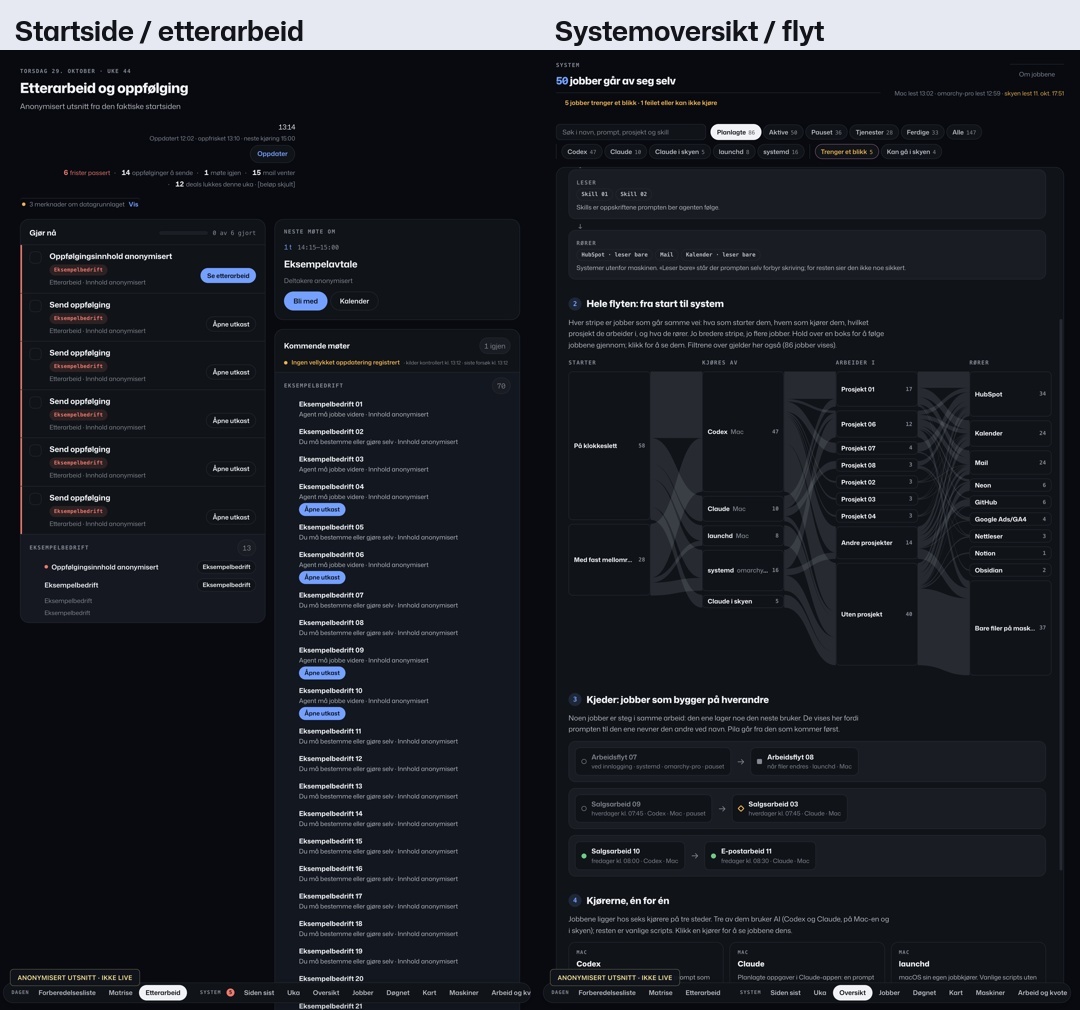Open Kart in the Startside bottom nav
Screen dimensions: 1080x1010
point(429,993)
